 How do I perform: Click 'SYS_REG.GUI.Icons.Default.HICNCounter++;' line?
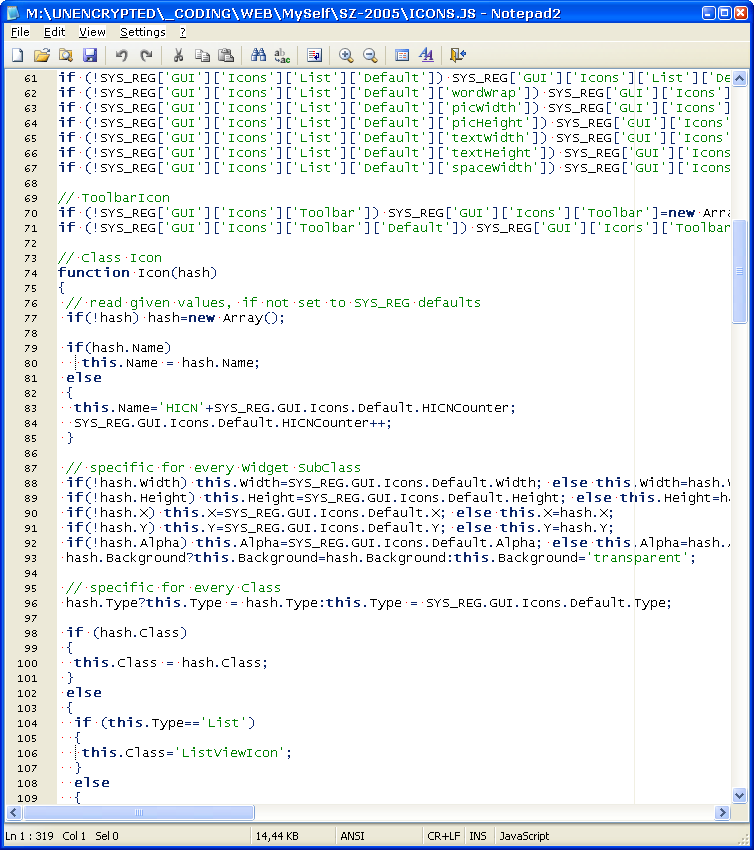233,423
